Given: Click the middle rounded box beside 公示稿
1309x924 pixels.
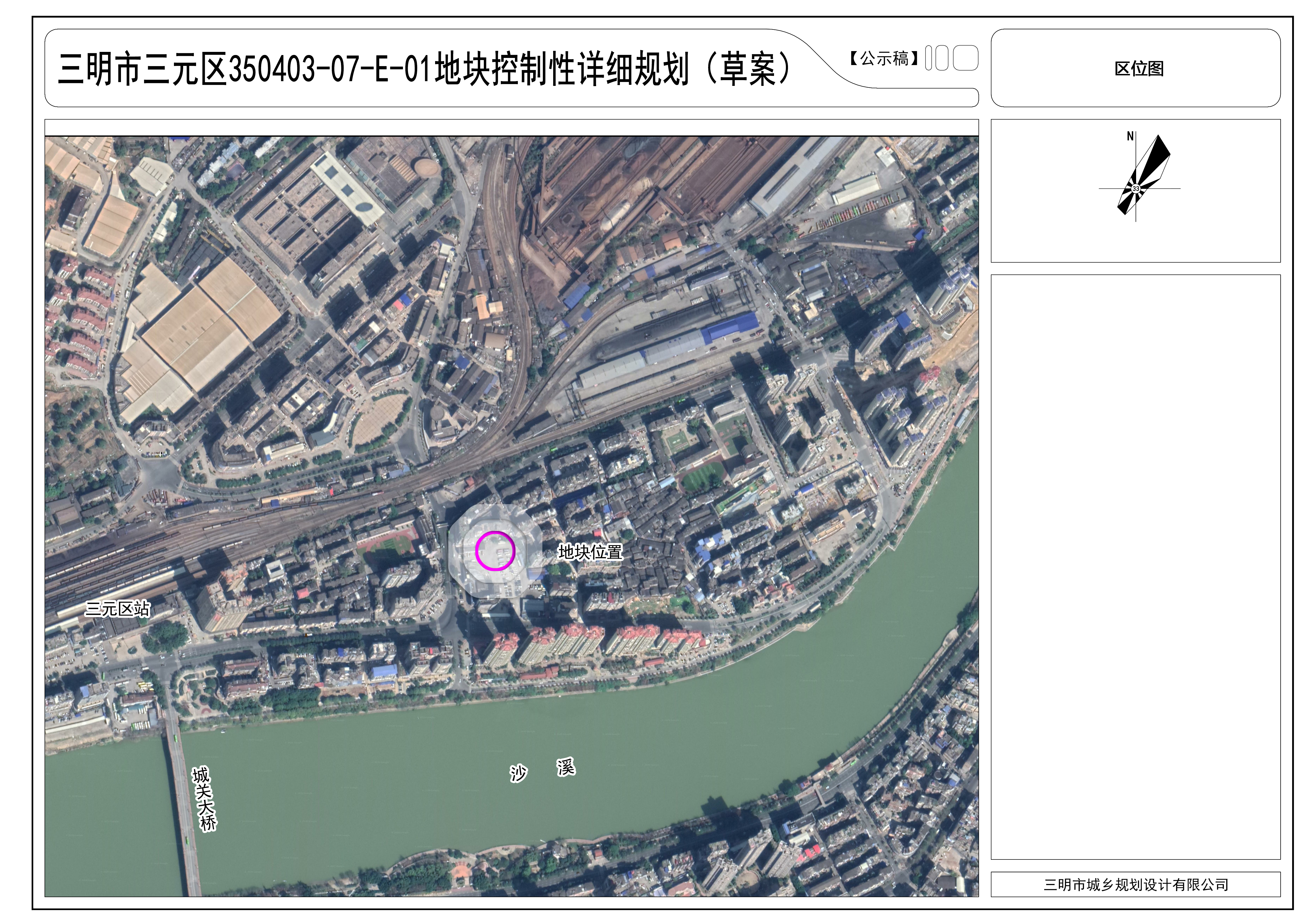Looking at the screenshot, I should tap(942, 58).
